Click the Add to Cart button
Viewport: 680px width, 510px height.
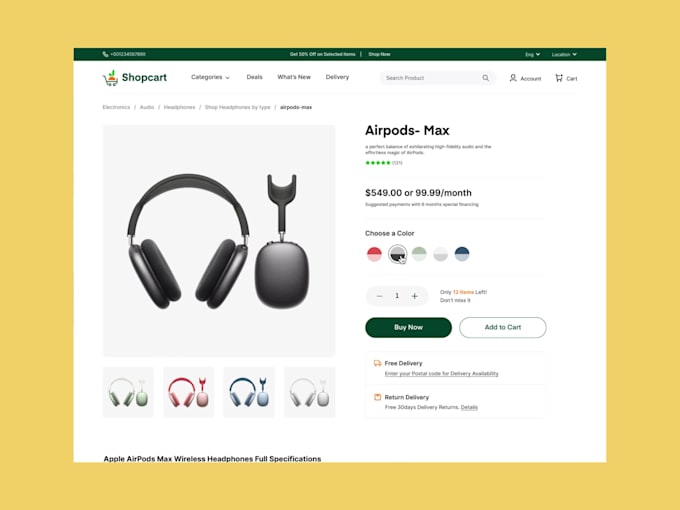503,327
